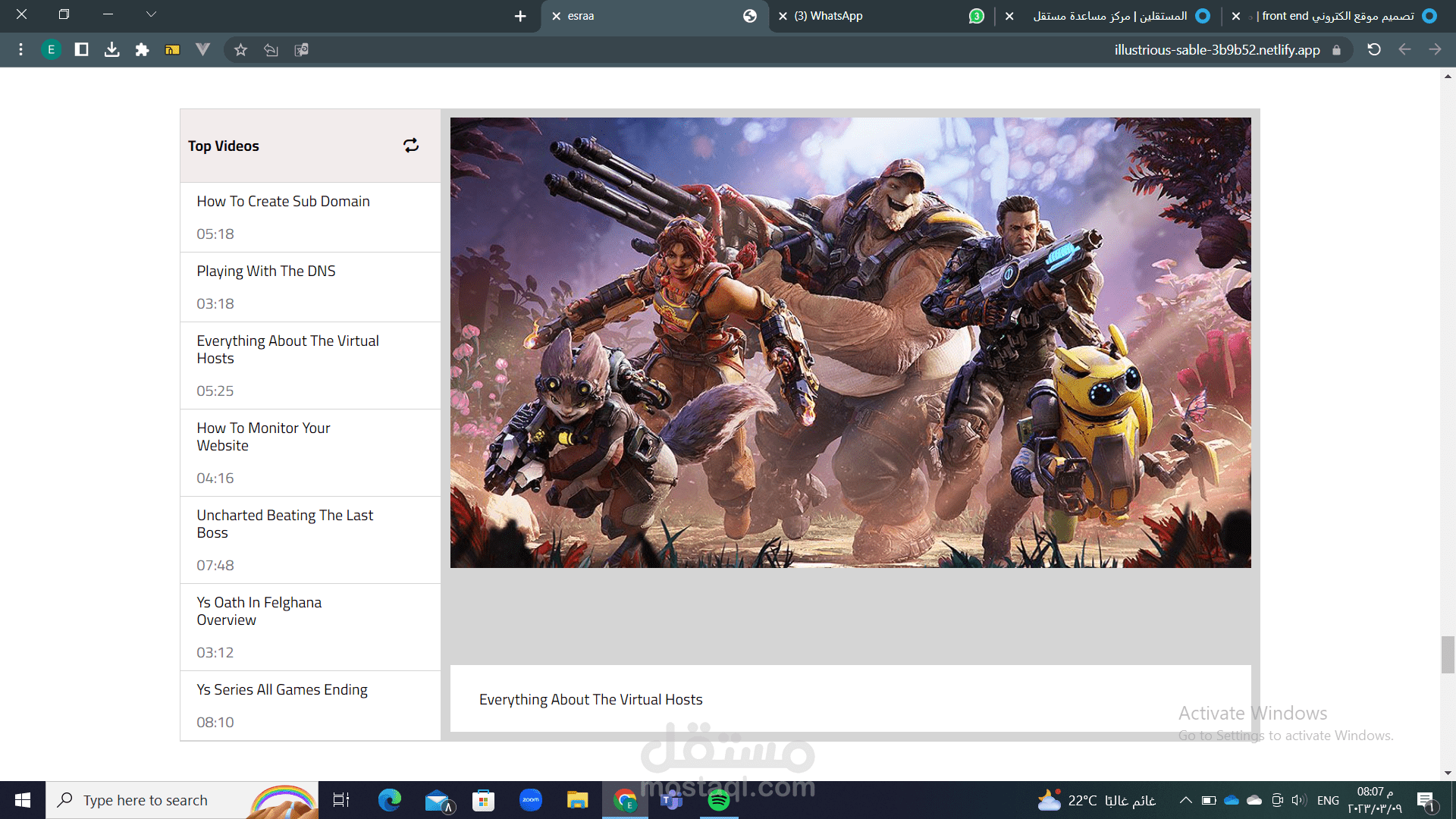Open Spotify from the taskbar
The width and height of the screenshot is (1456, 819).
pos(719,800)
